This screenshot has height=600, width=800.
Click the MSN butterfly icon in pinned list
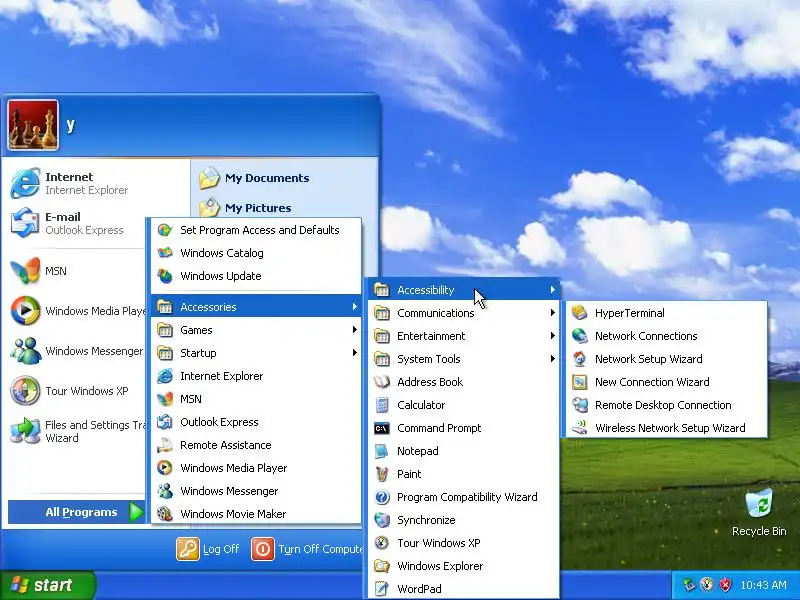tap(25, 270)
